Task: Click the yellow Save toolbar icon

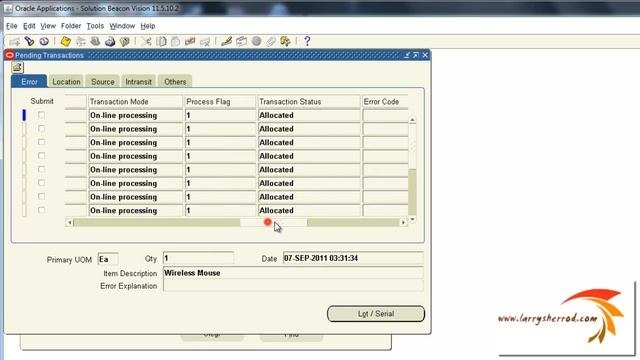Action: tap(65, 41)
